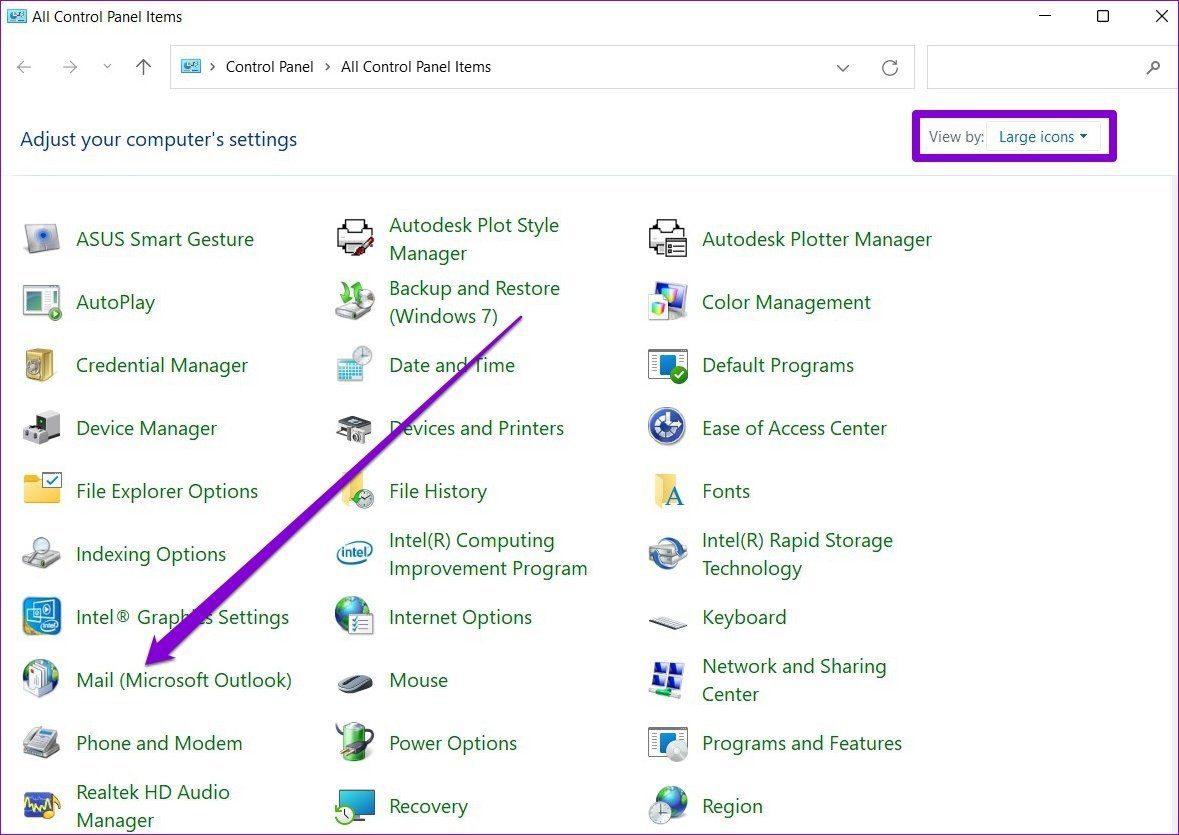Screen dimensions: 1179x835
Task: Click the address bar Control Panel icon
Action: tap(191, 66)
